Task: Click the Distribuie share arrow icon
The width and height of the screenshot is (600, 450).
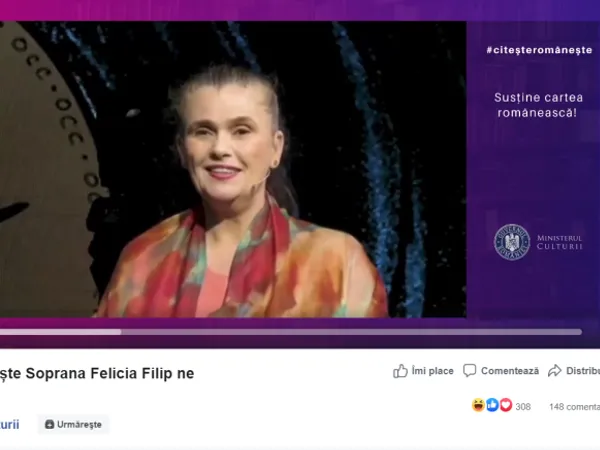Action: 554,371
